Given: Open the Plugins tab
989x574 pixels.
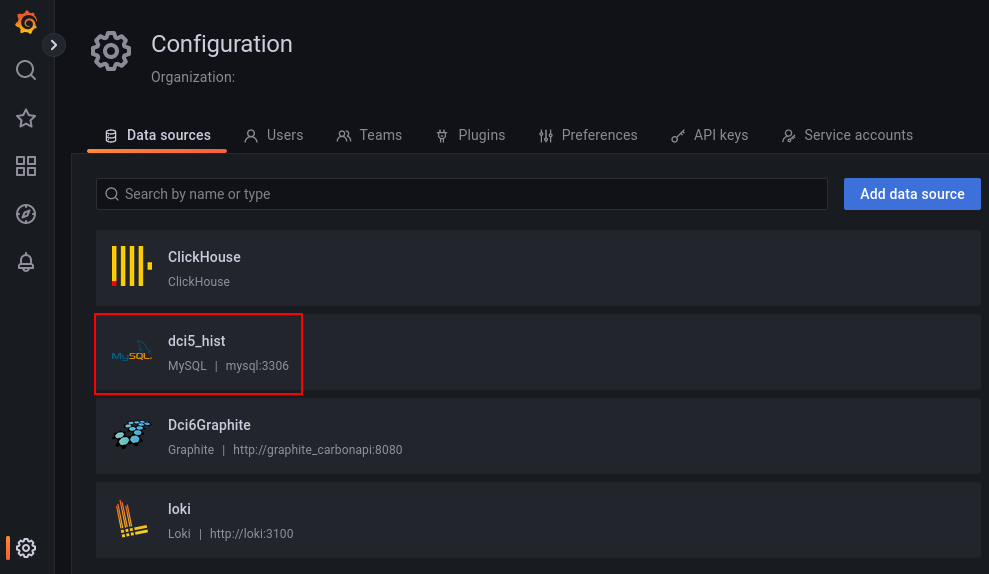Looking at the screenshot, I should click(x=471, y=135).
